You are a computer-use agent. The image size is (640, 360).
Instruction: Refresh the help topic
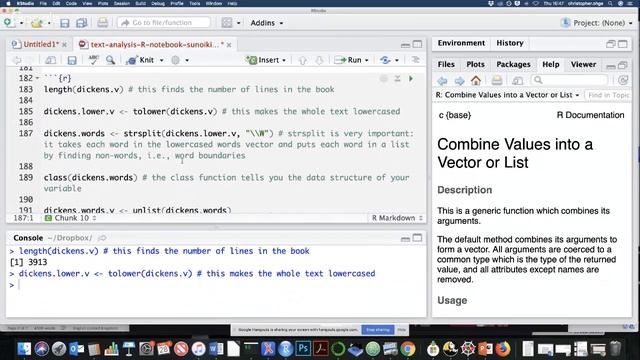(x=623, y=80)
